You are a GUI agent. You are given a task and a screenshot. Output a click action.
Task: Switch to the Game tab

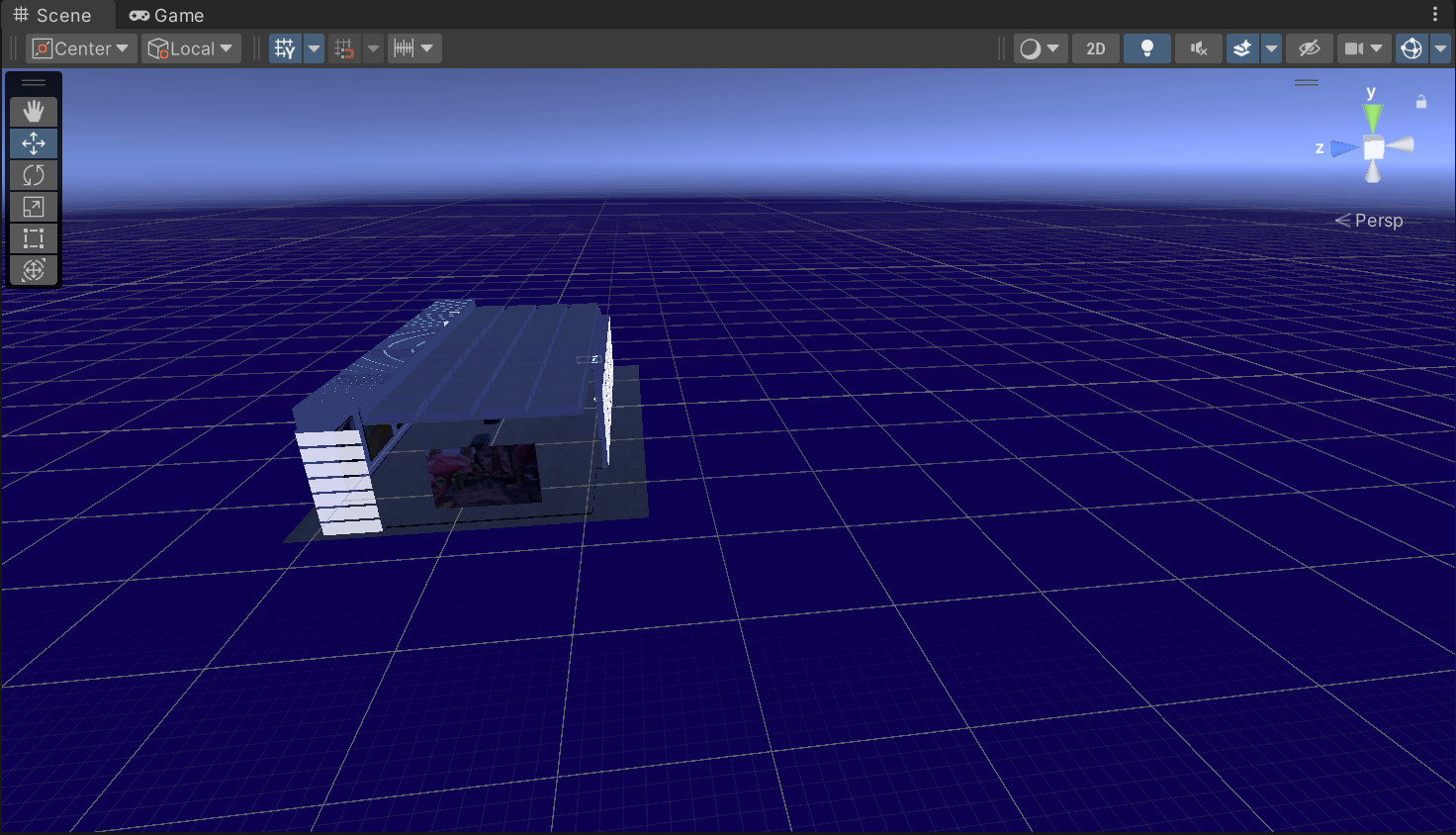coord(166,15)
